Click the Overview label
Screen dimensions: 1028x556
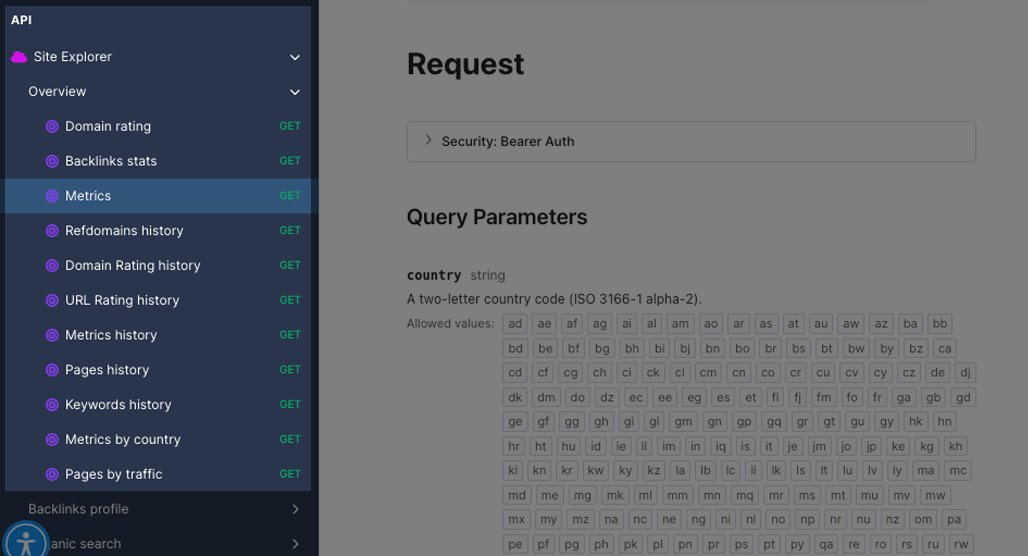pos(57,92)
